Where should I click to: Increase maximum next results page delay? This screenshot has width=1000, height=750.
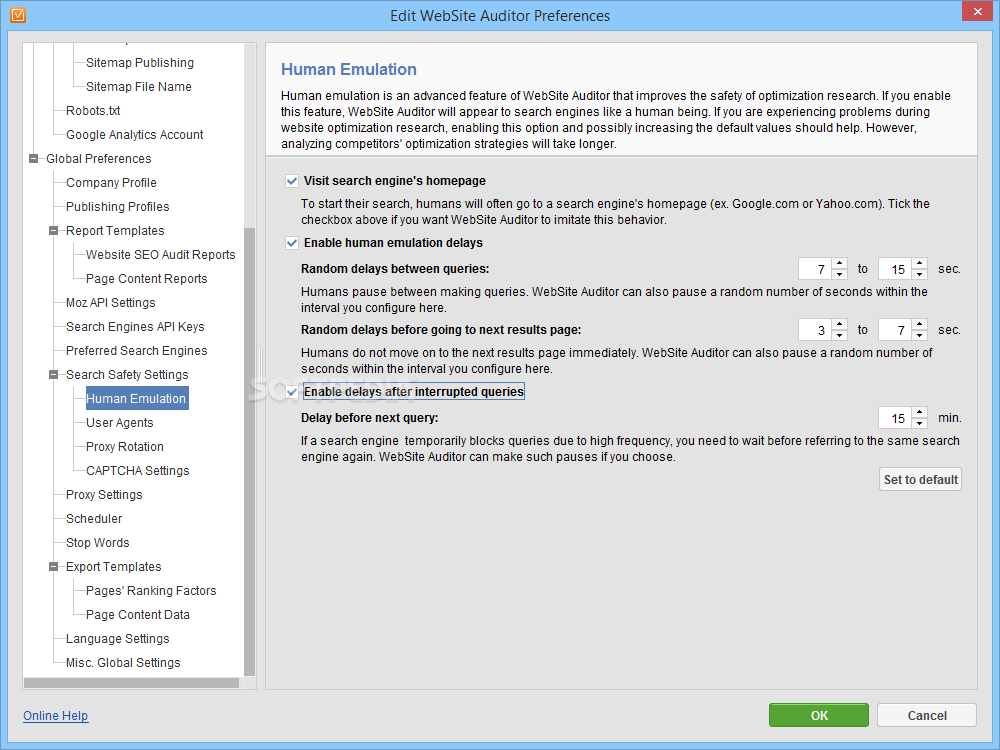(920, 324)
